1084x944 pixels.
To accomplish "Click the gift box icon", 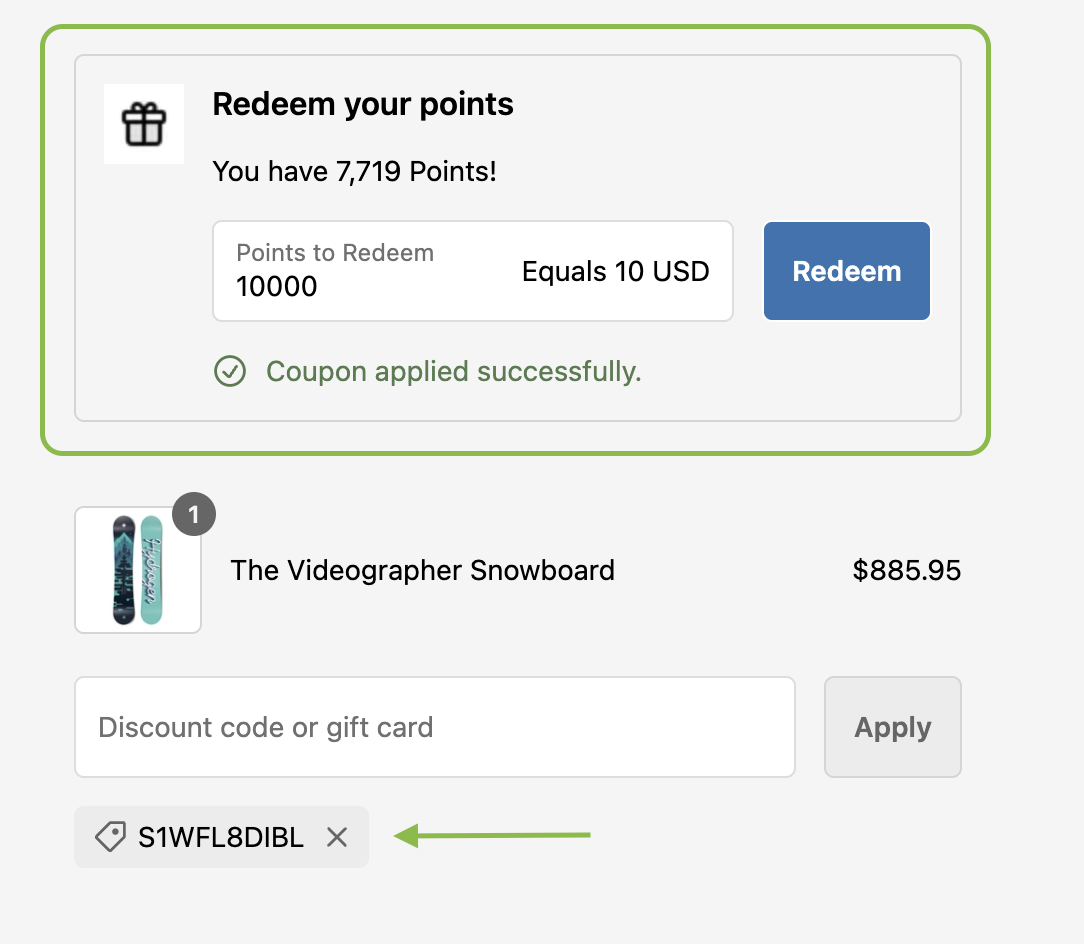I will click(143, 124).
